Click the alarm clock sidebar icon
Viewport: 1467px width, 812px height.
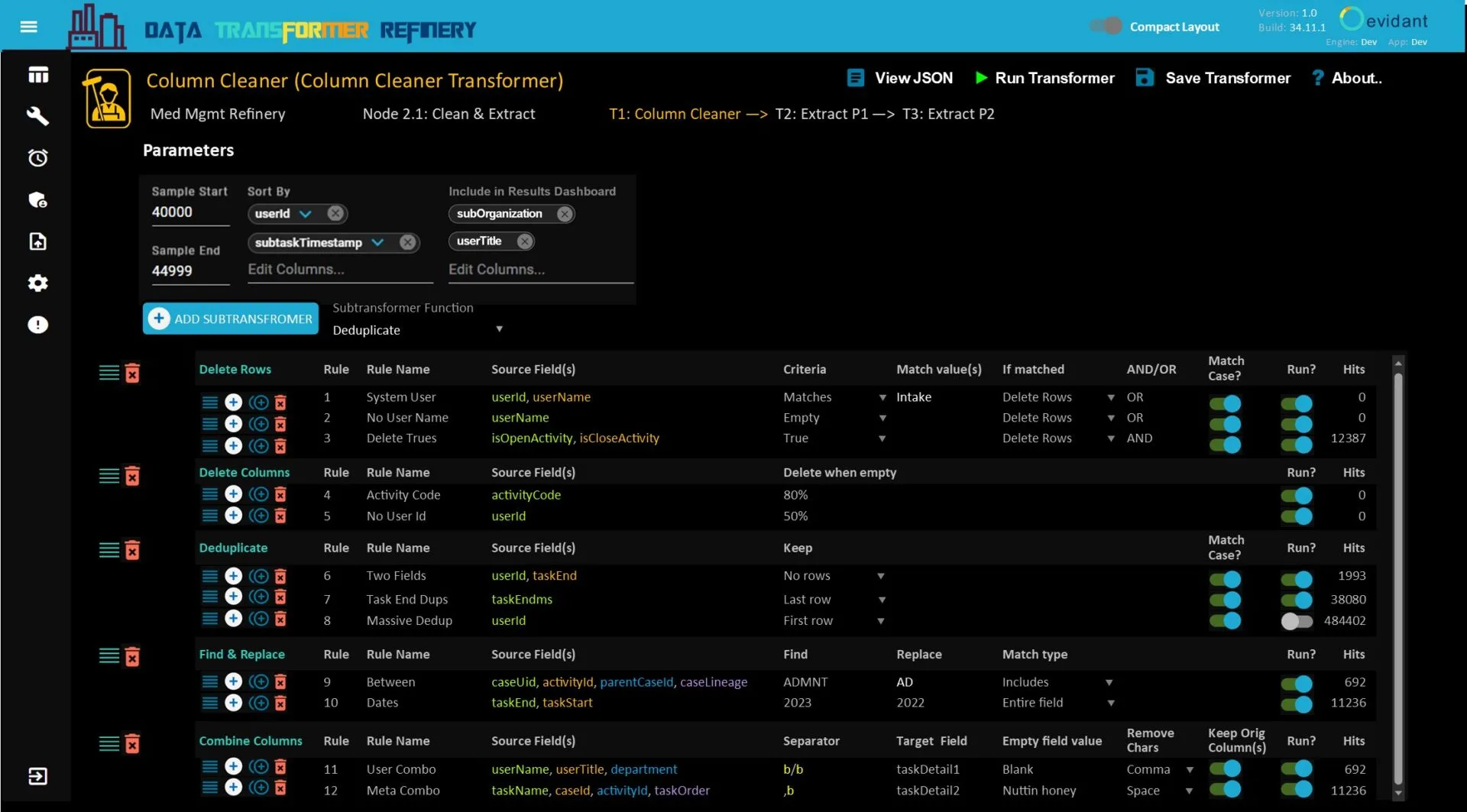click(37, 158)
